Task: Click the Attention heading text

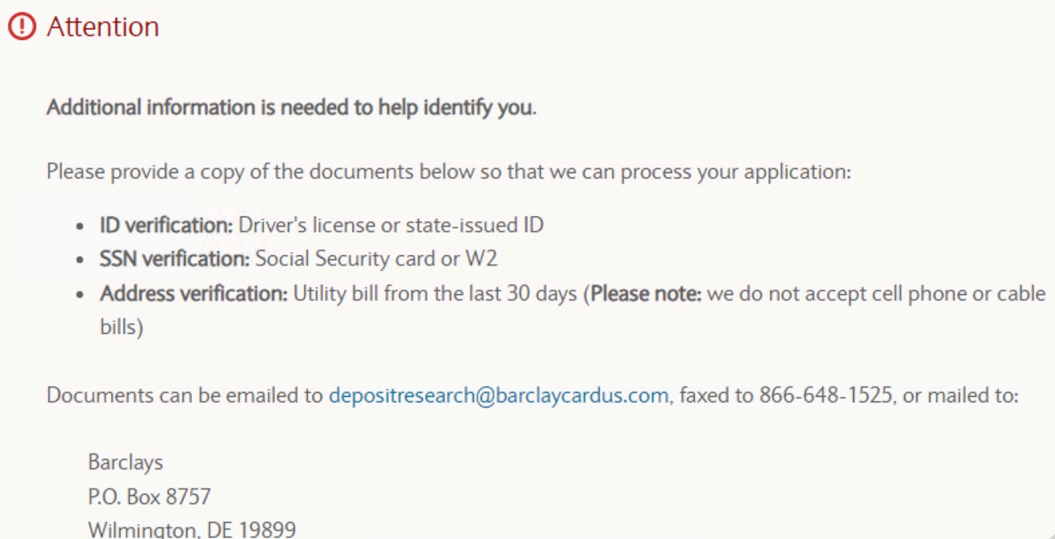Action: [103, 27]
